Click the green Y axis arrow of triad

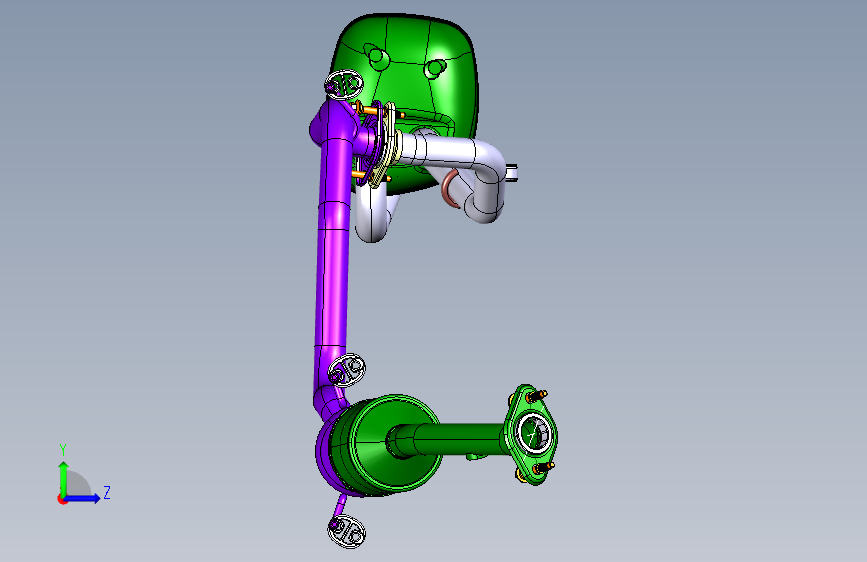64,479
